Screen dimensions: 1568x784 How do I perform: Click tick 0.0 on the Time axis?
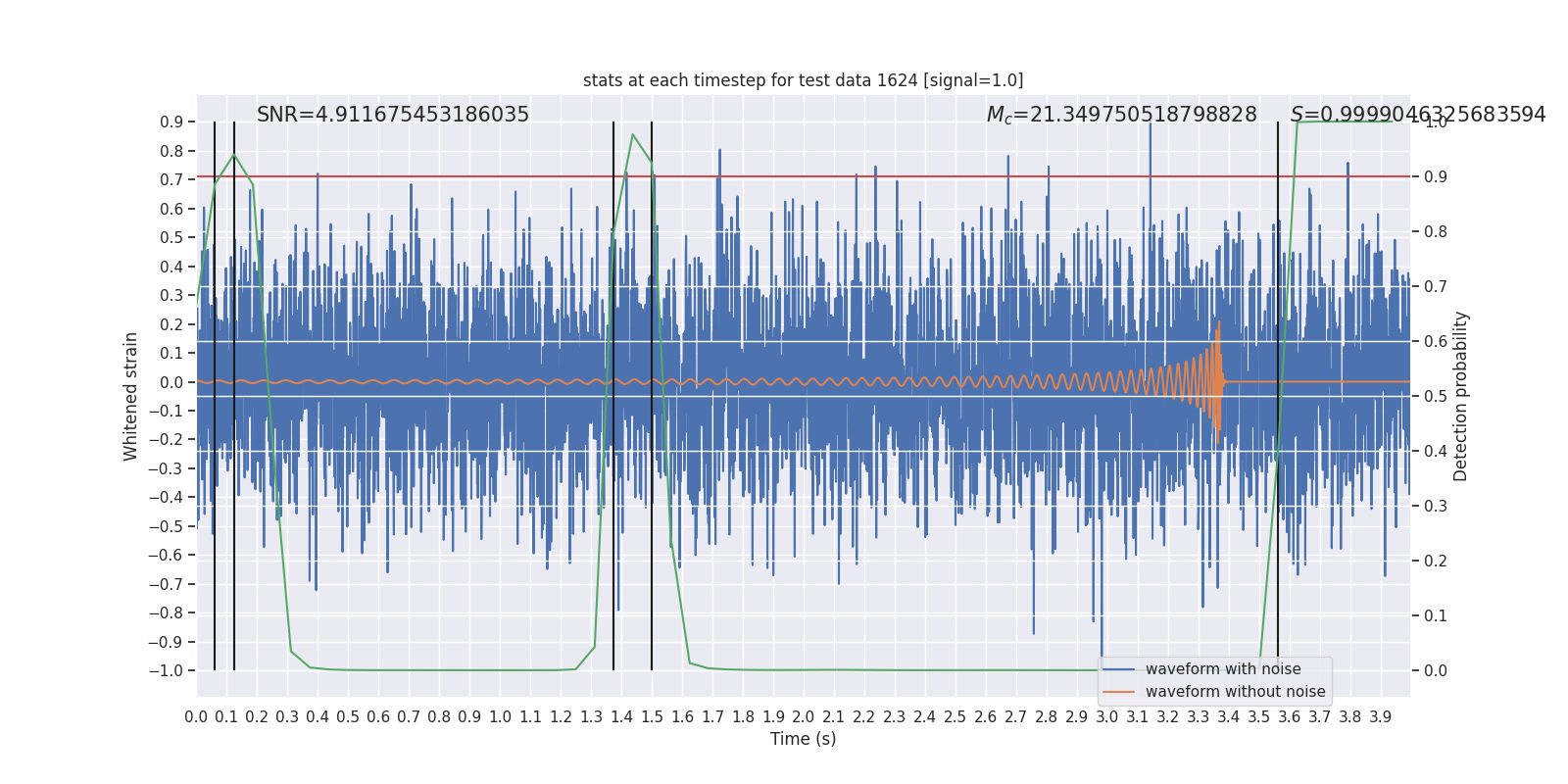pyautogui.click(x=196, y=717)
